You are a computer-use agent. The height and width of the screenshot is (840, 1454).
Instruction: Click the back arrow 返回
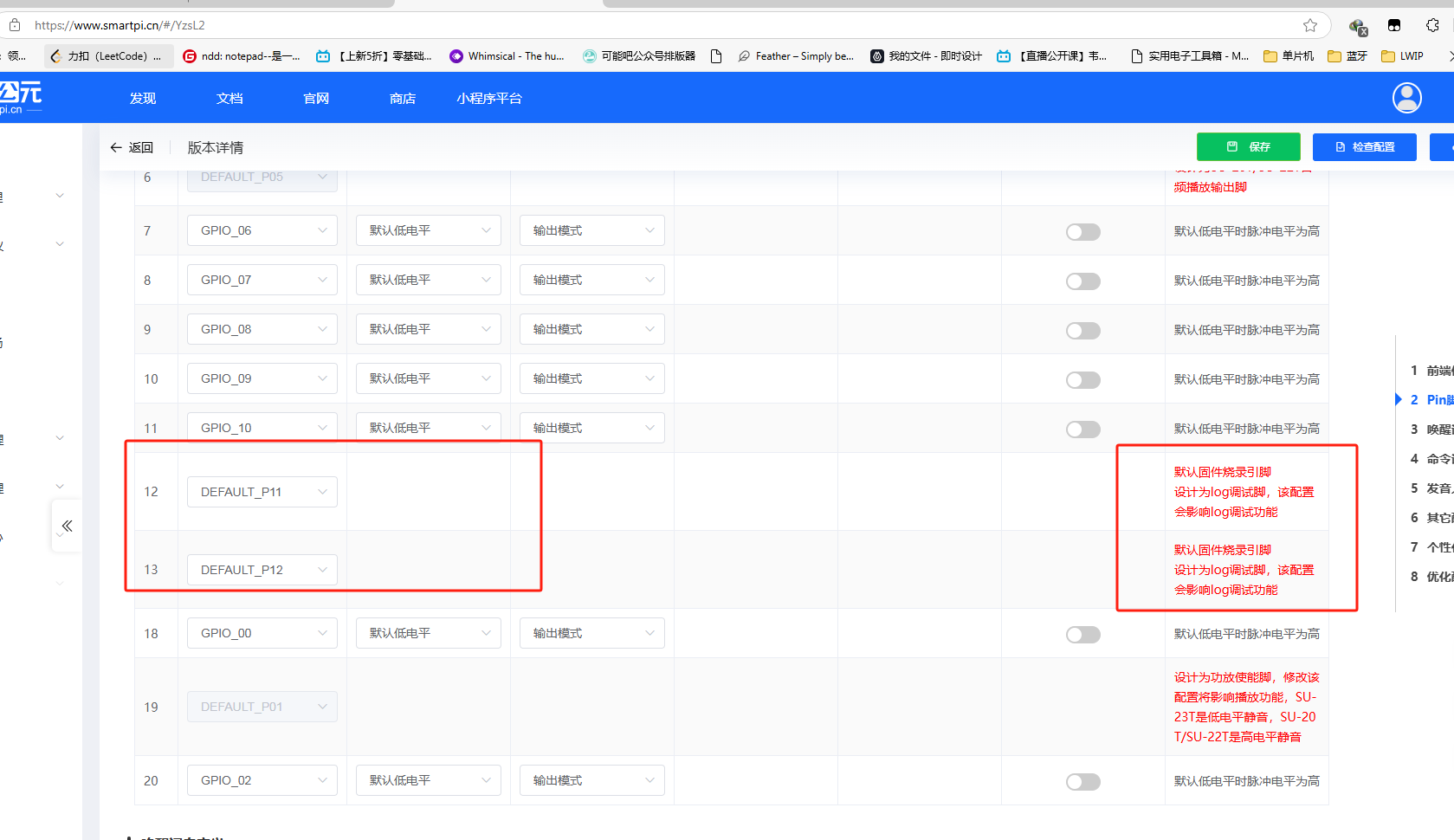[x=132, y=148]
